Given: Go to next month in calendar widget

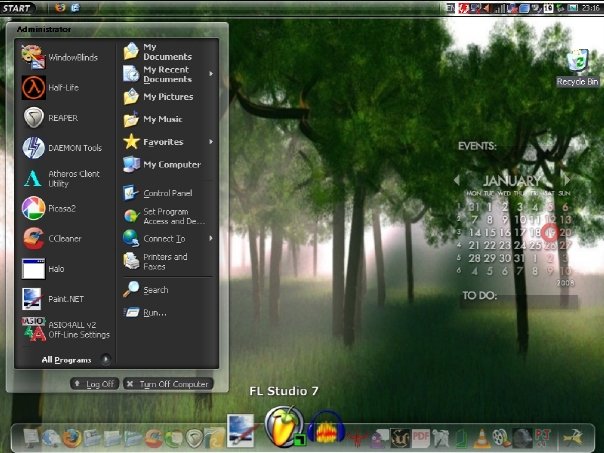Looking at the screenshot, I should [x=566, y=180].
